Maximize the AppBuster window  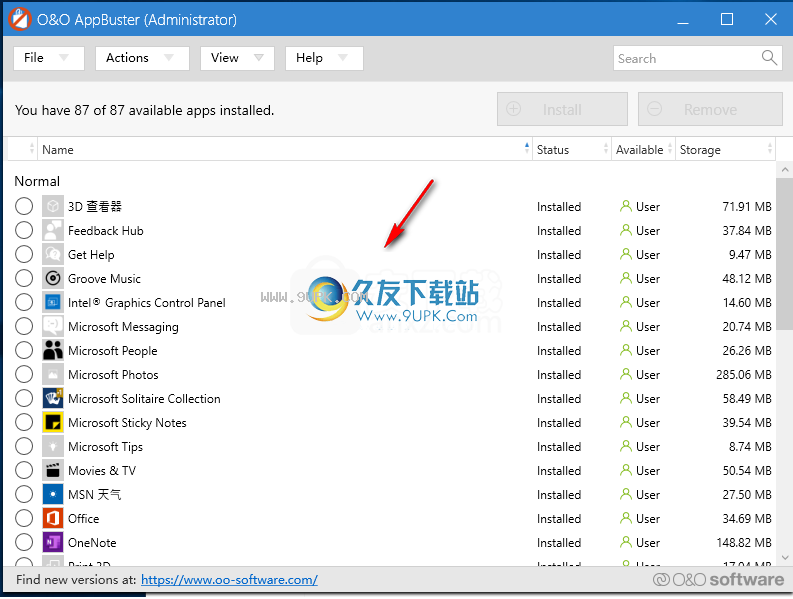[727, 19]
